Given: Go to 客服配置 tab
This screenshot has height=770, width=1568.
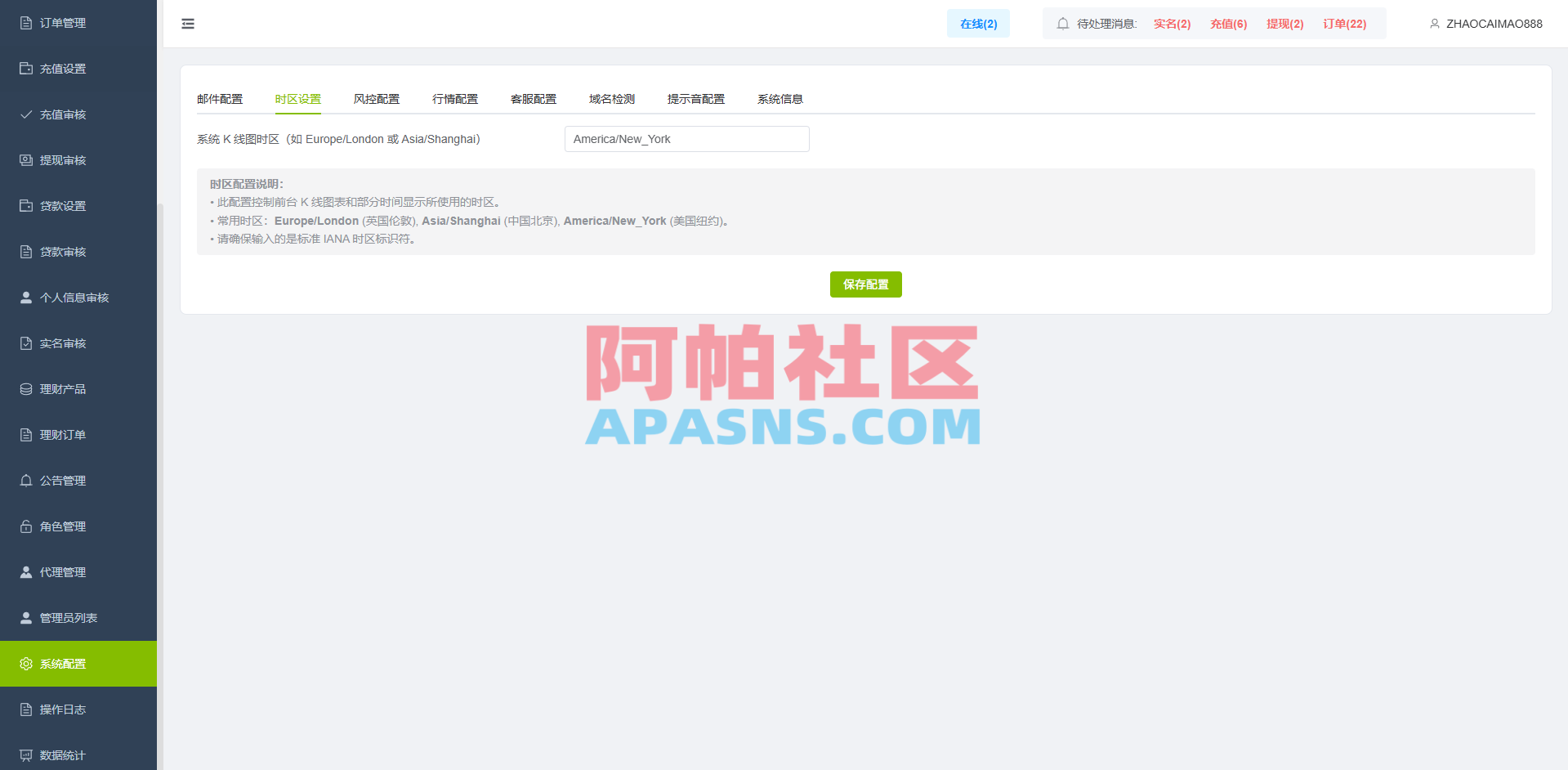Looking at the screenshot, I should pos(534,99).
